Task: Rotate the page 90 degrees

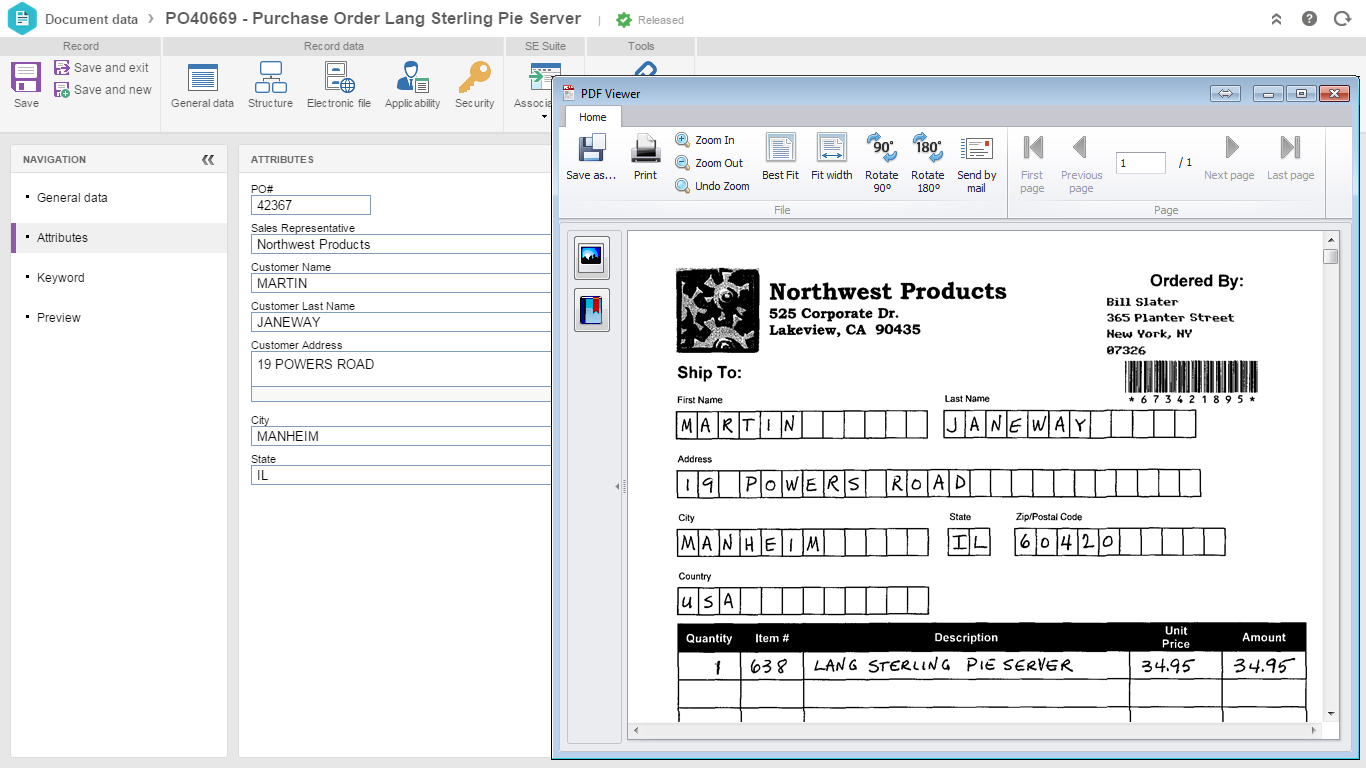Action: 882,162
